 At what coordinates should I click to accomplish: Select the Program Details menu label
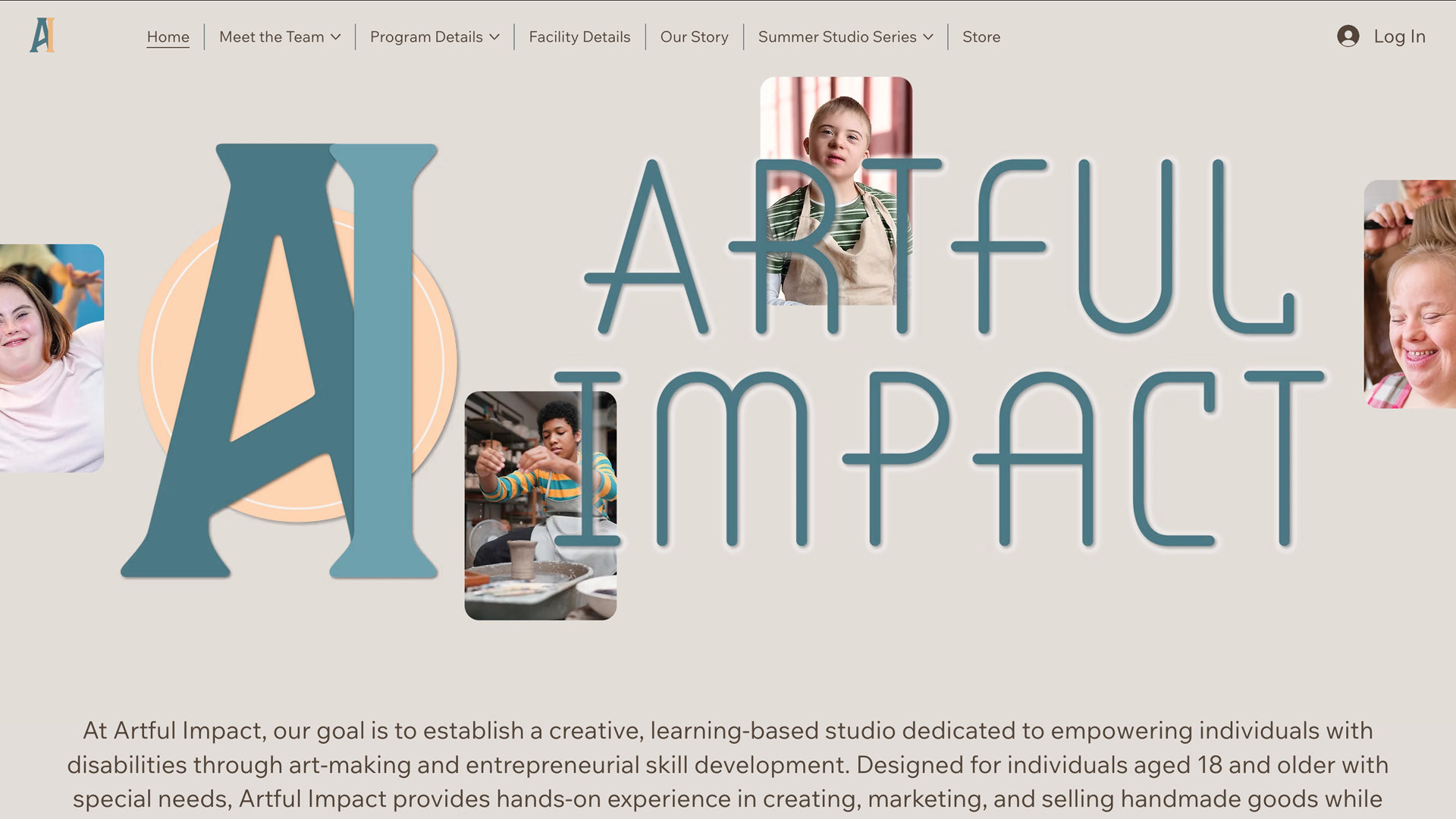click(x=426, y=36)
